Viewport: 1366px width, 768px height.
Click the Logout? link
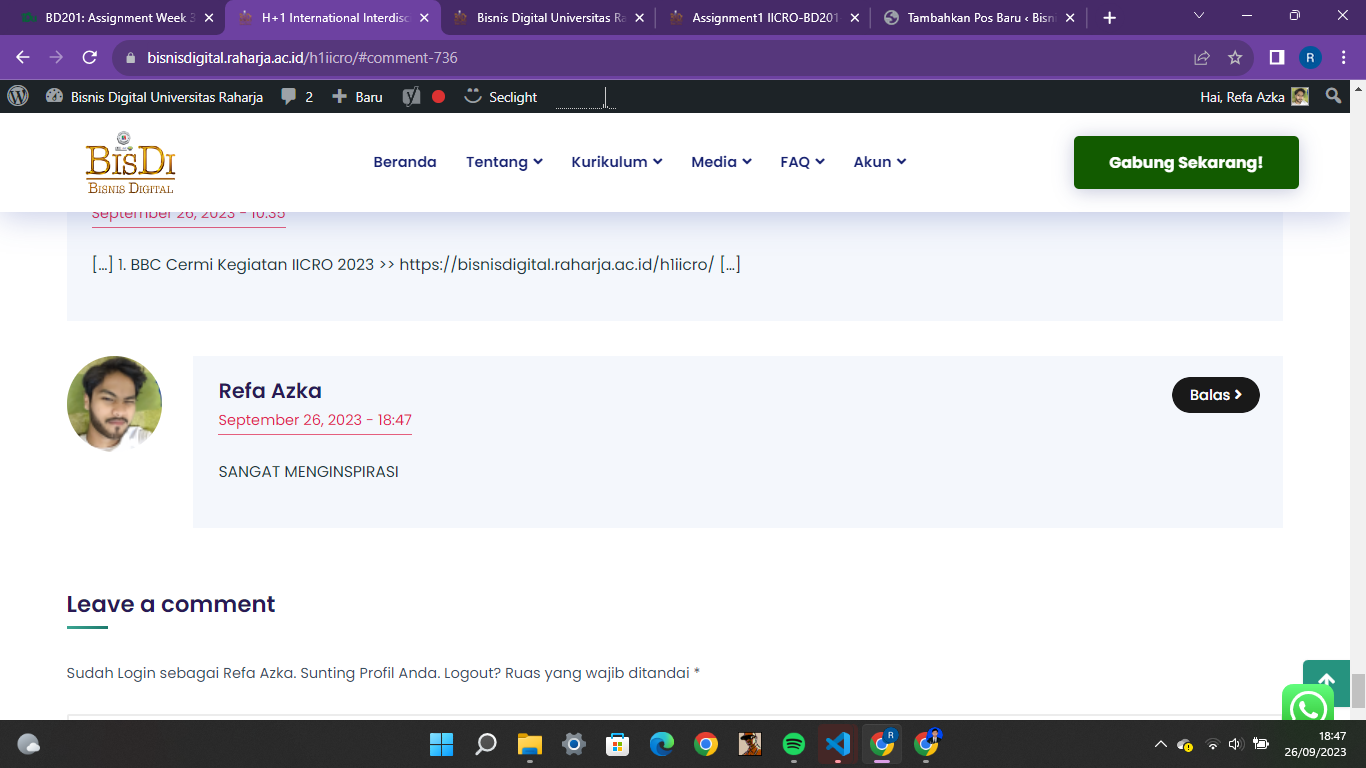tap(473, 673)
